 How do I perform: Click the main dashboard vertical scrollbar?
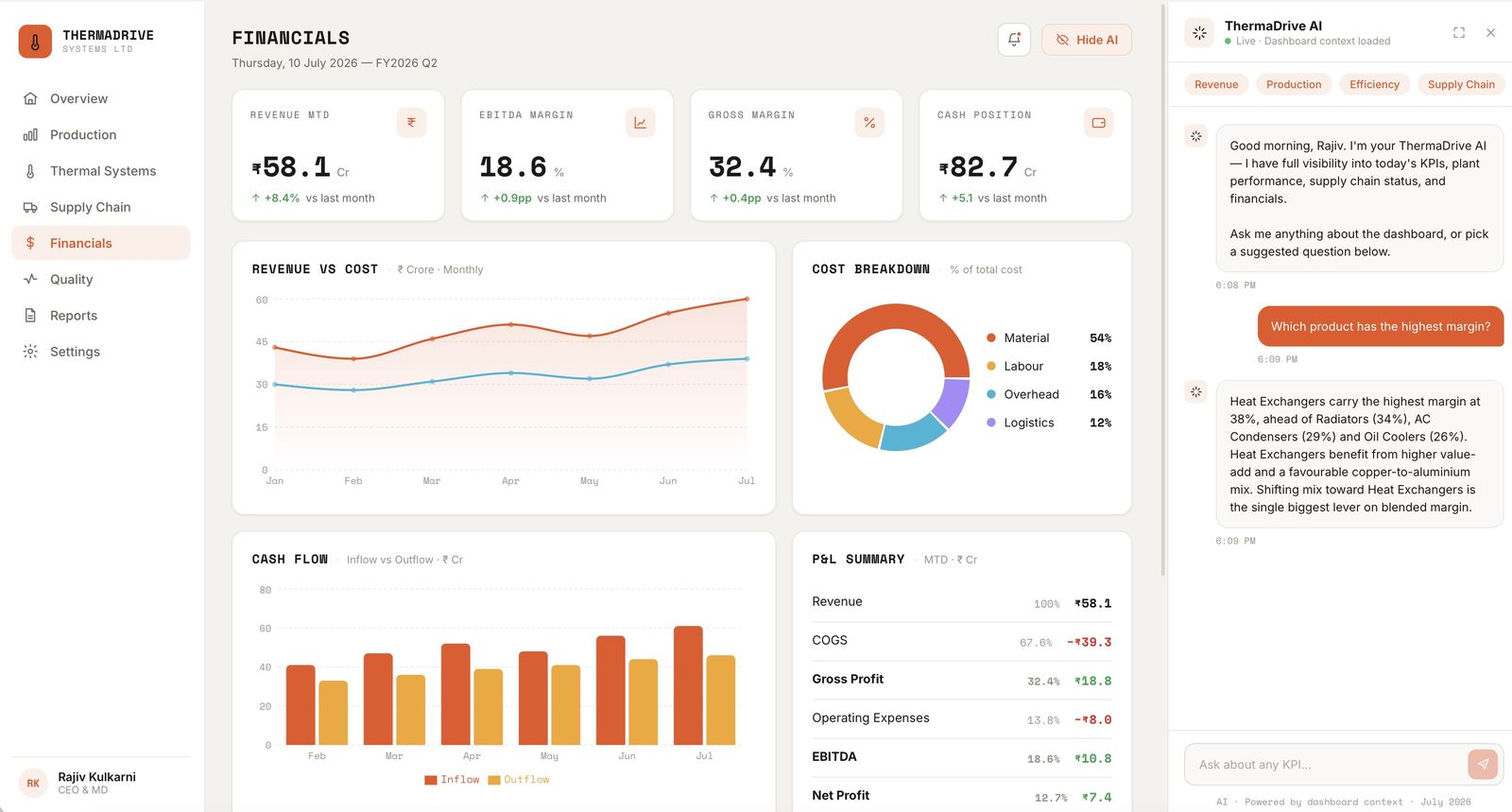(x=1162, y=289)
